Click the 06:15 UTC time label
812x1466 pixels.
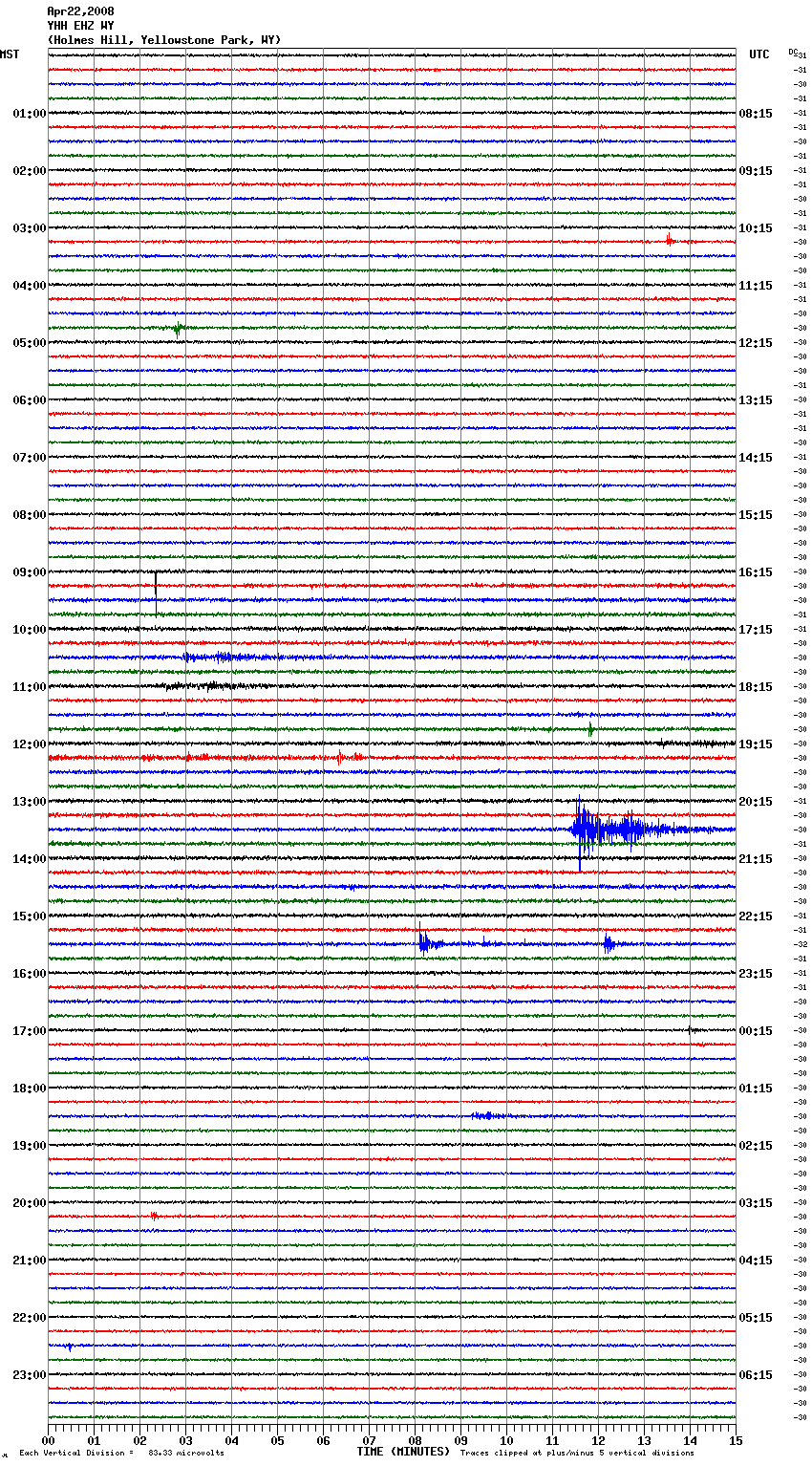(x=756, y=1375)
